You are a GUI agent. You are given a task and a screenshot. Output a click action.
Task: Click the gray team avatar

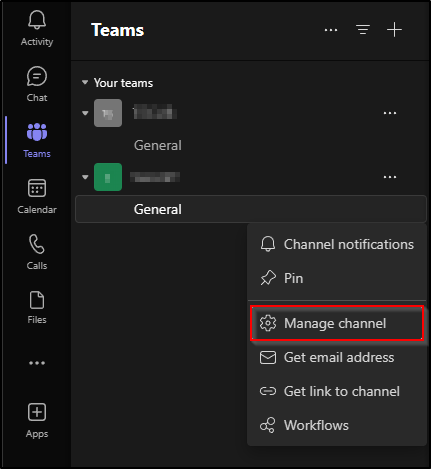tap(108, 113)
